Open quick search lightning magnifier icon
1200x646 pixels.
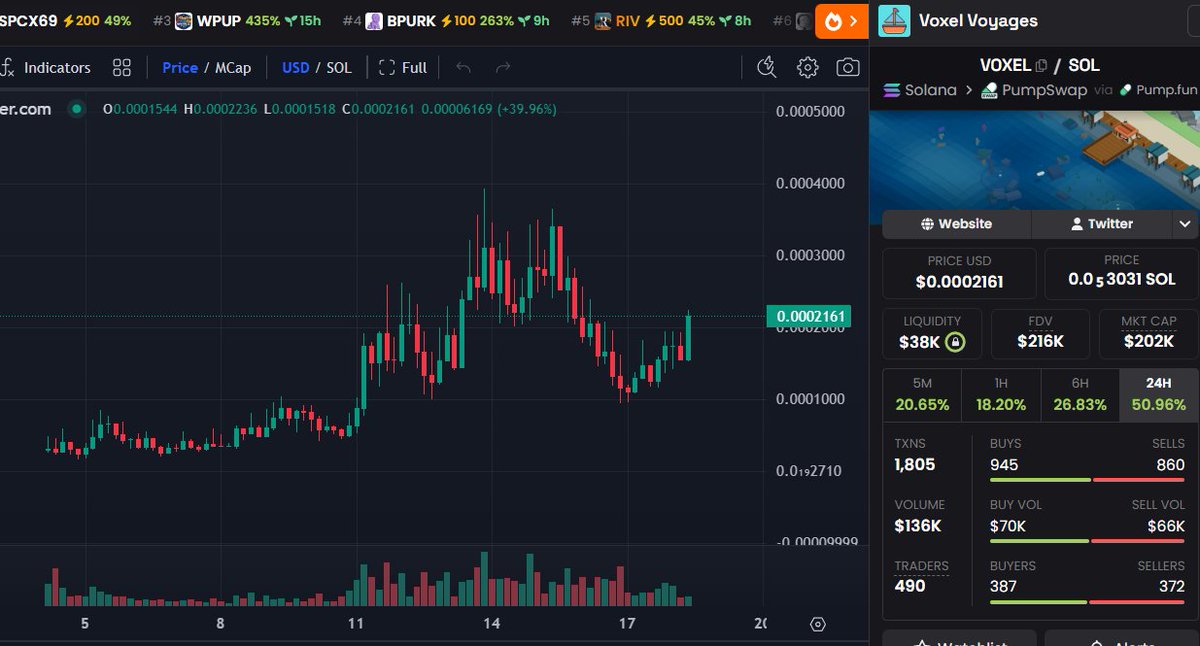point(767,67)
